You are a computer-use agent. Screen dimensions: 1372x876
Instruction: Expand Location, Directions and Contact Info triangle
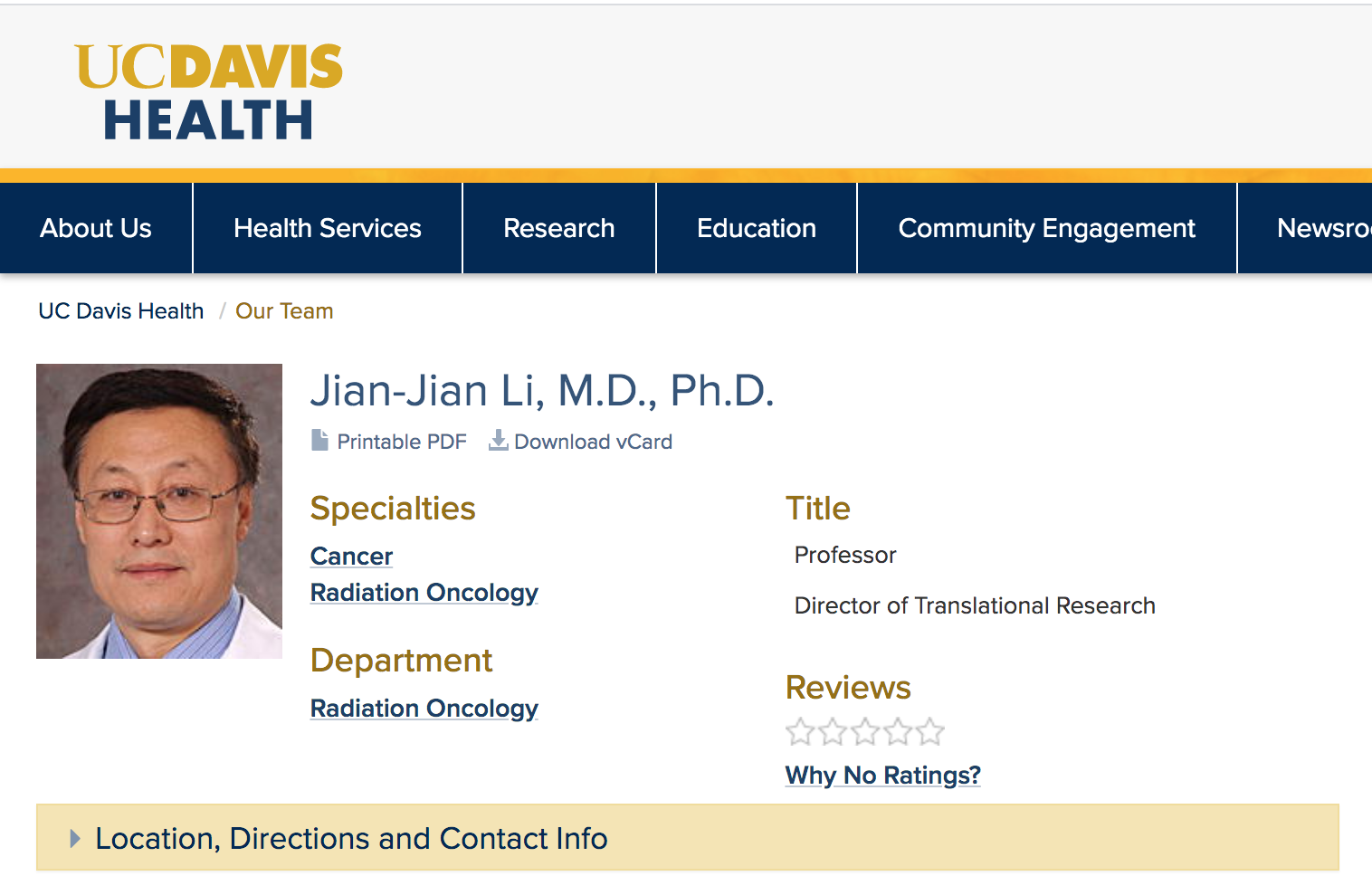(x=75, y=839)
